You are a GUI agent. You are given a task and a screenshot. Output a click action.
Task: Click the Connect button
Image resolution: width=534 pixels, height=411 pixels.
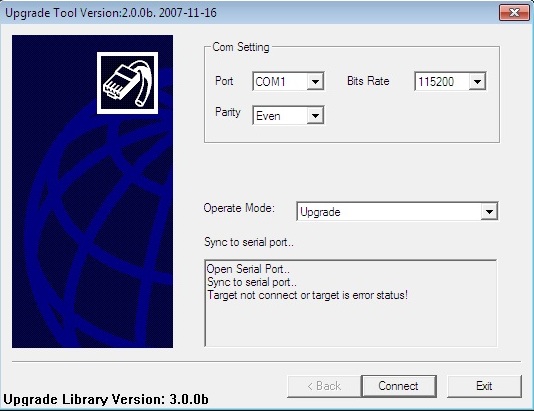[x=399, y=386]
